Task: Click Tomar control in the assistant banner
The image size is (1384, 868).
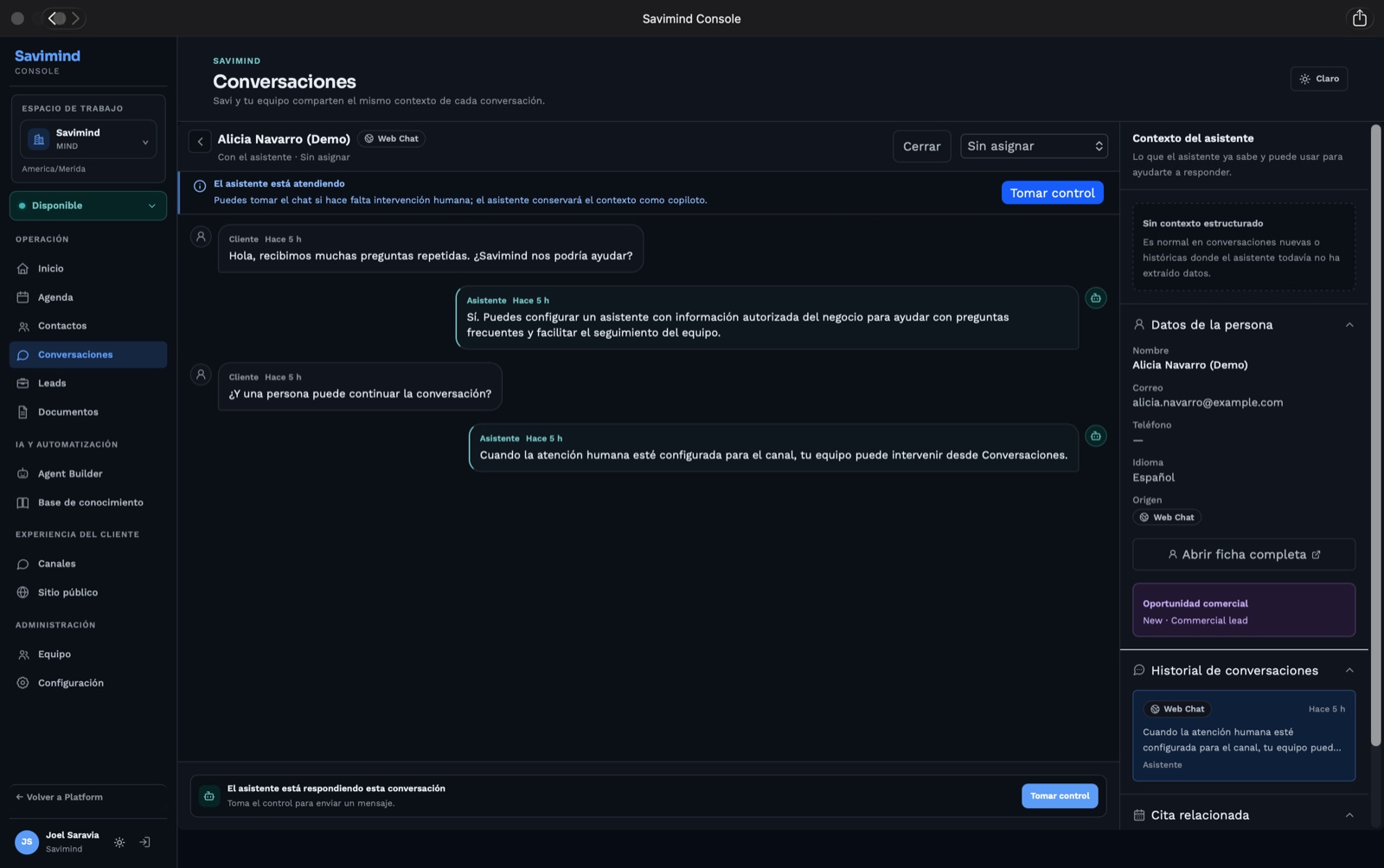Action: click(x=1053, y=193)
